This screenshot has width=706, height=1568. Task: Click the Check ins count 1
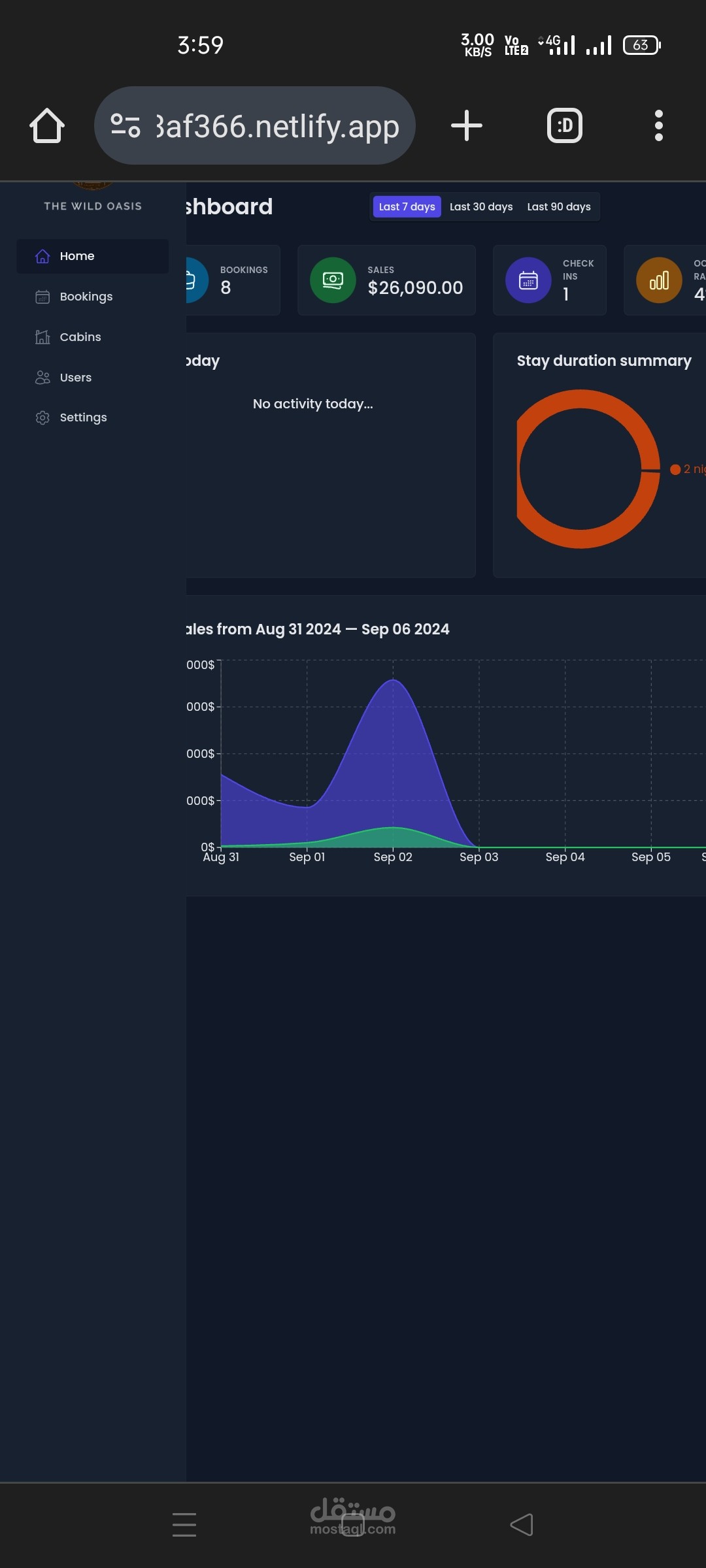[x=566, y=294]
